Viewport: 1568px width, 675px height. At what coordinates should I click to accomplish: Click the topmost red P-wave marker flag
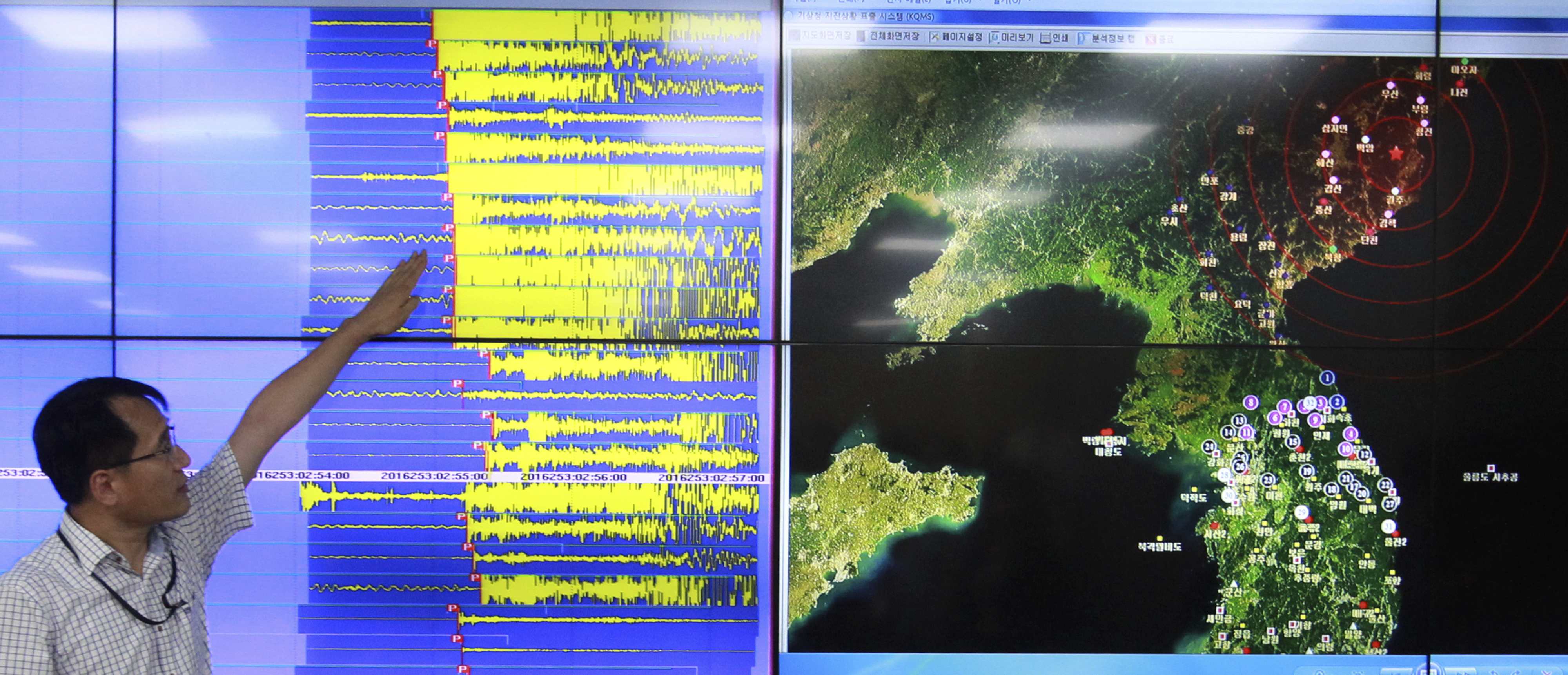pos(432,43)
